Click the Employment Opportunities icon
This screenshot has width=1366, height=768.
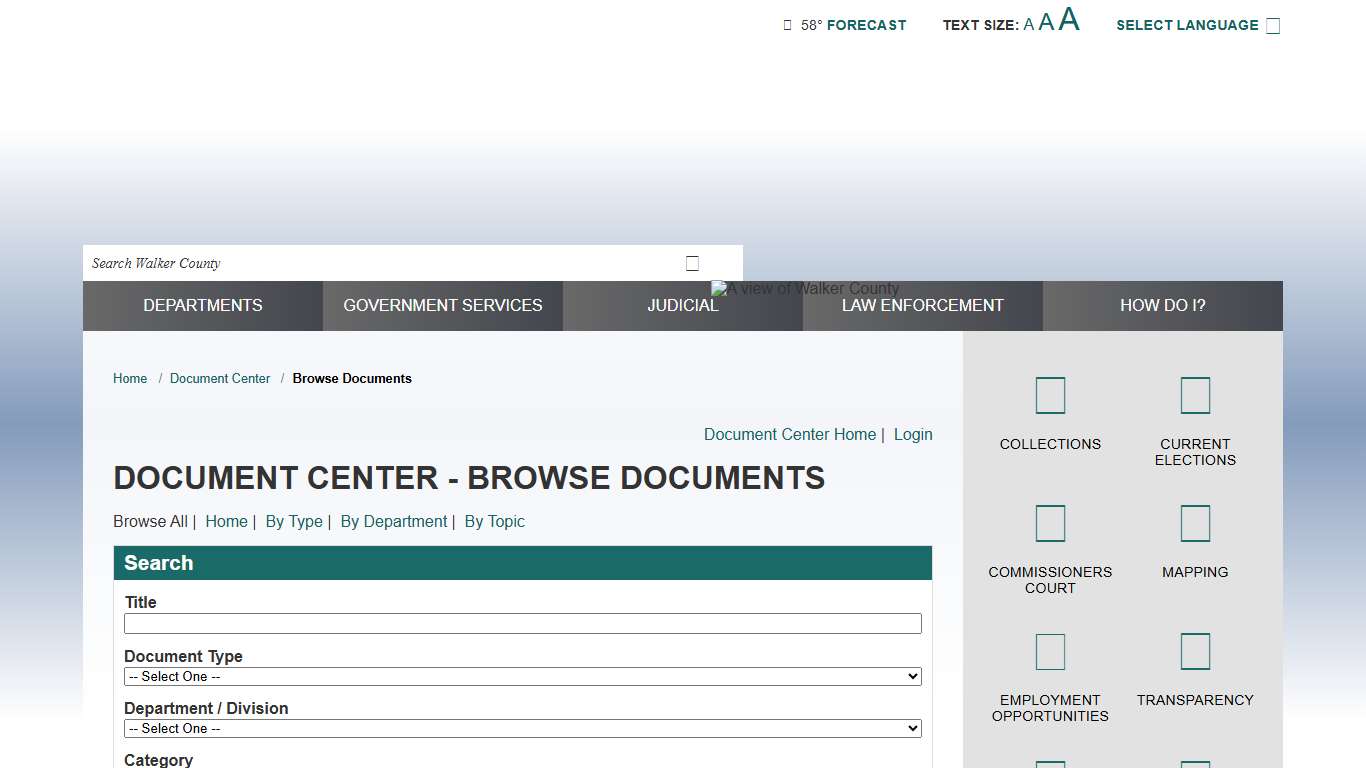1050,651
